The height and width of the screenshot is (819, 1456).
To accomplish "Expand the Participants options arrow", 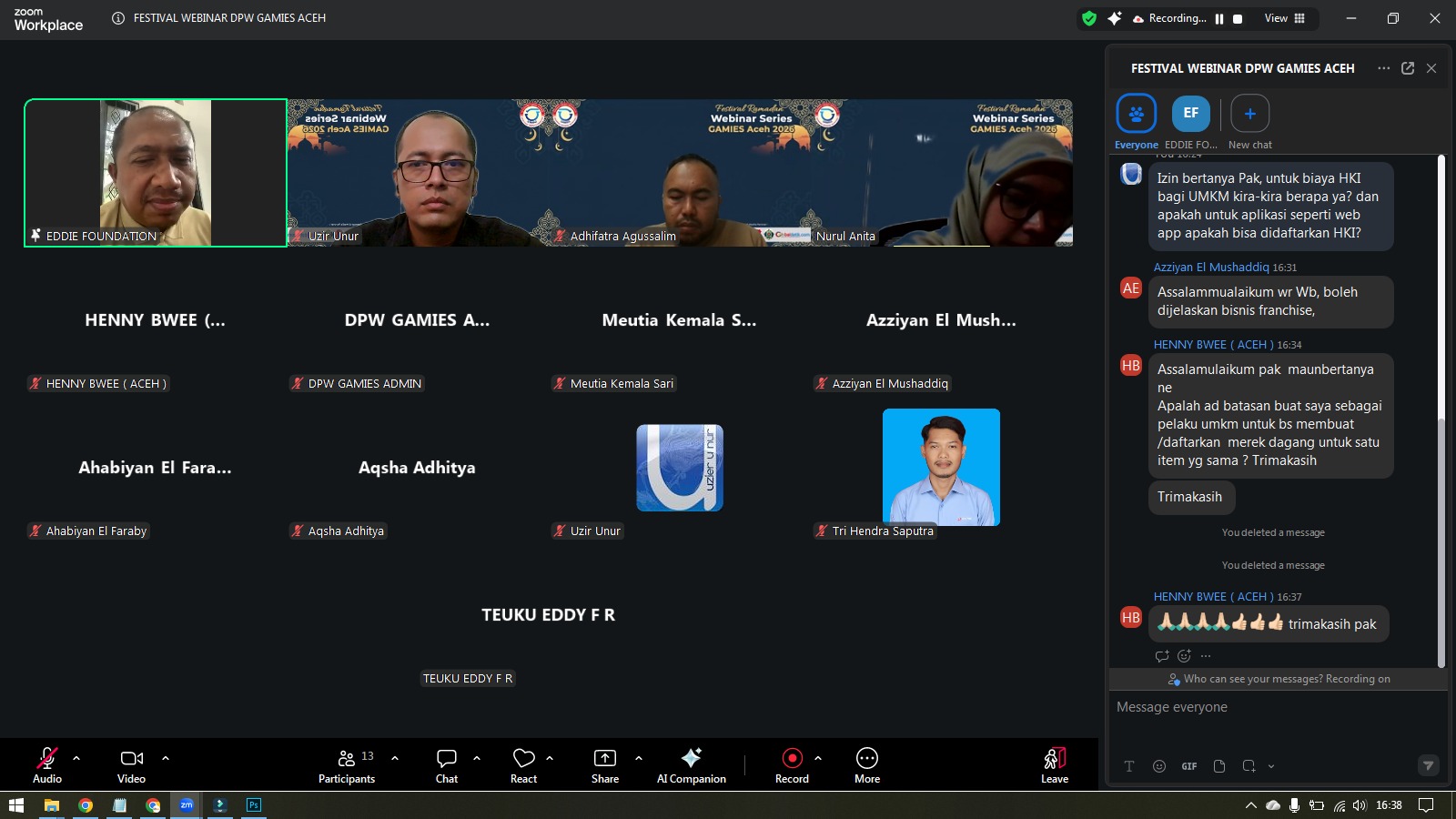I will (395, 757).
